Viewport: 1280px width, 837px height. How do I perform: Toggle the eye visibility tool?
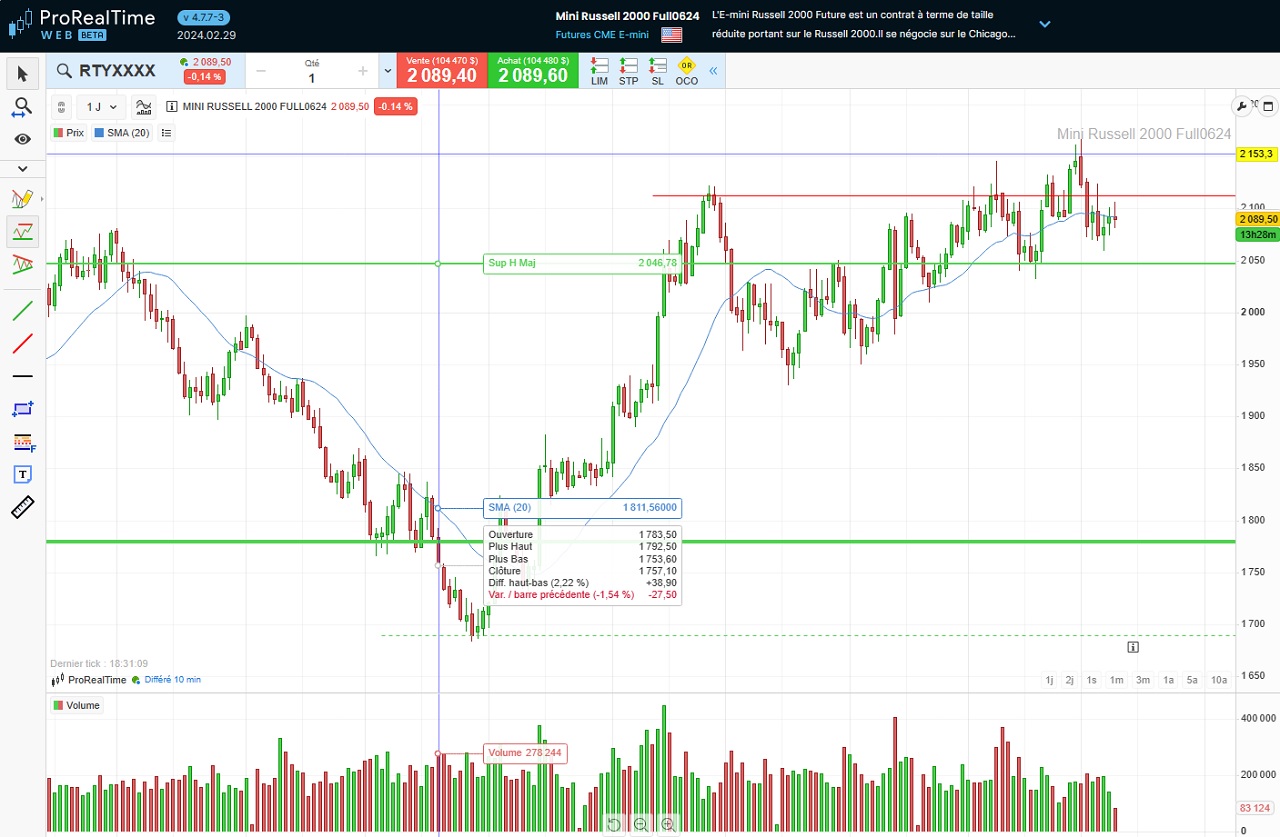22,139
